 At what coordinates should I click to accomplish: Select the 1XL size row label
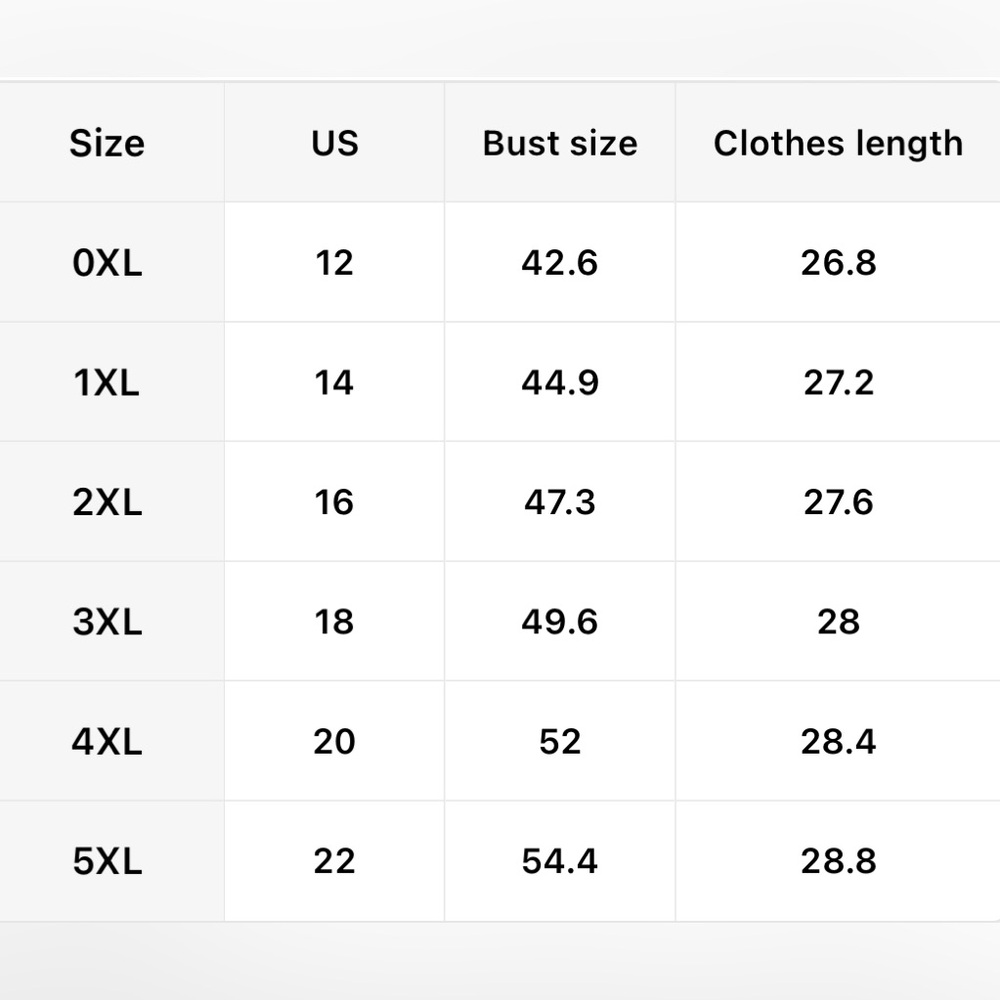107,383
